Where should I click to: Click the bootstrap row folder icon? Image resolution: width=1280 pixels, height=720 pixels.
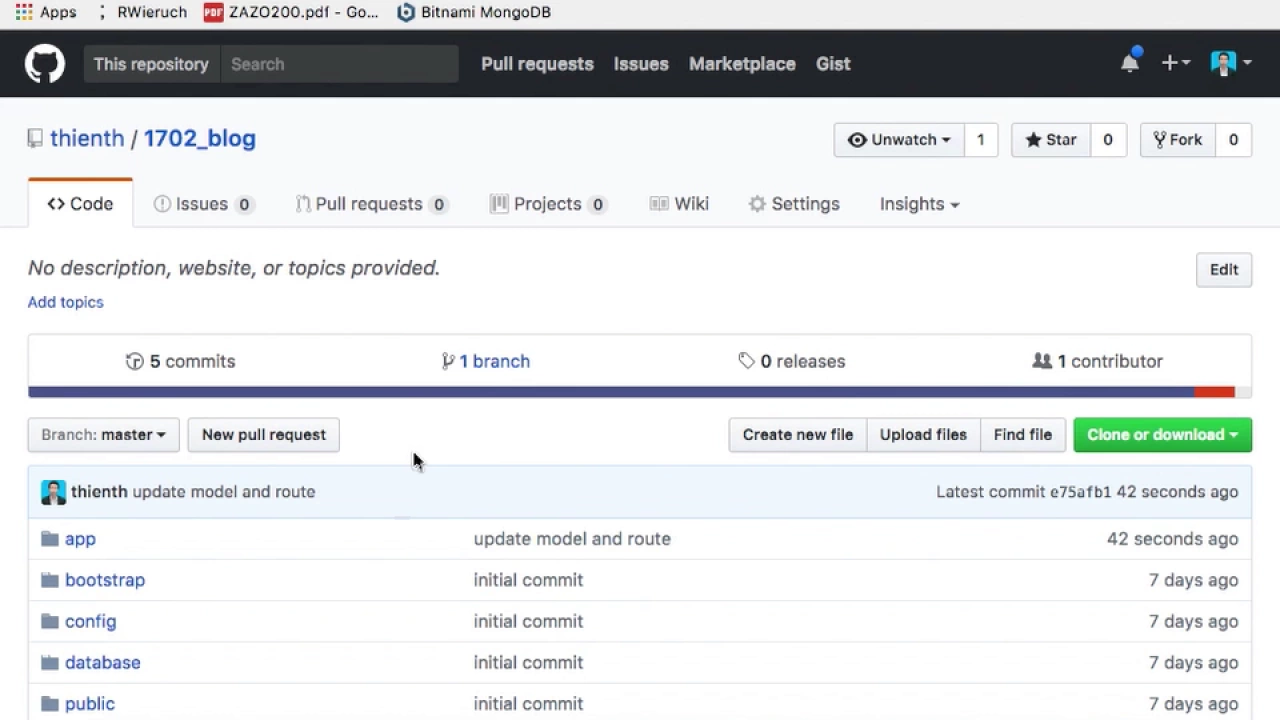click(x=50, y=580)
